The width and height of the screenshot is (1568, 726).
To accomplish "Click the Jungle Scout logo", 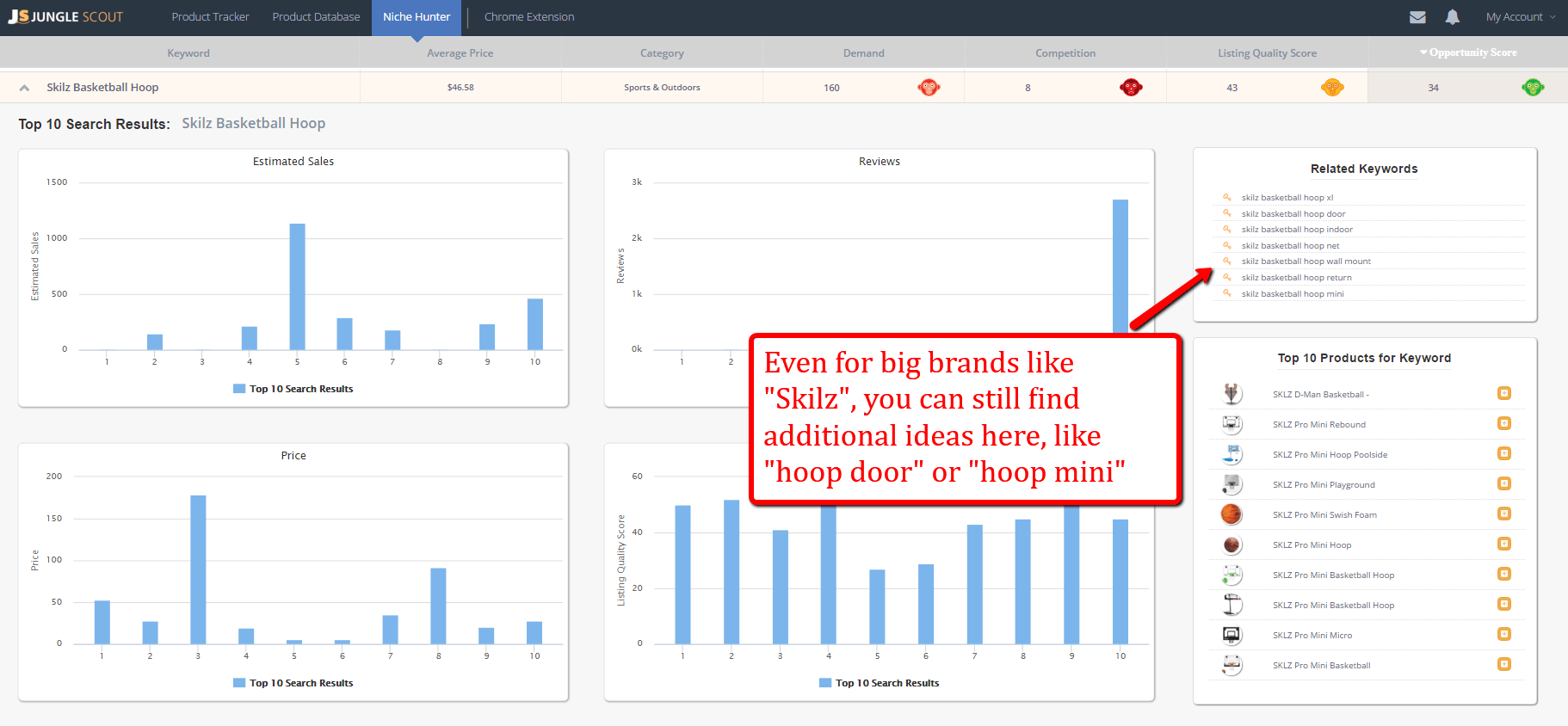I will [x=66, y=17].
